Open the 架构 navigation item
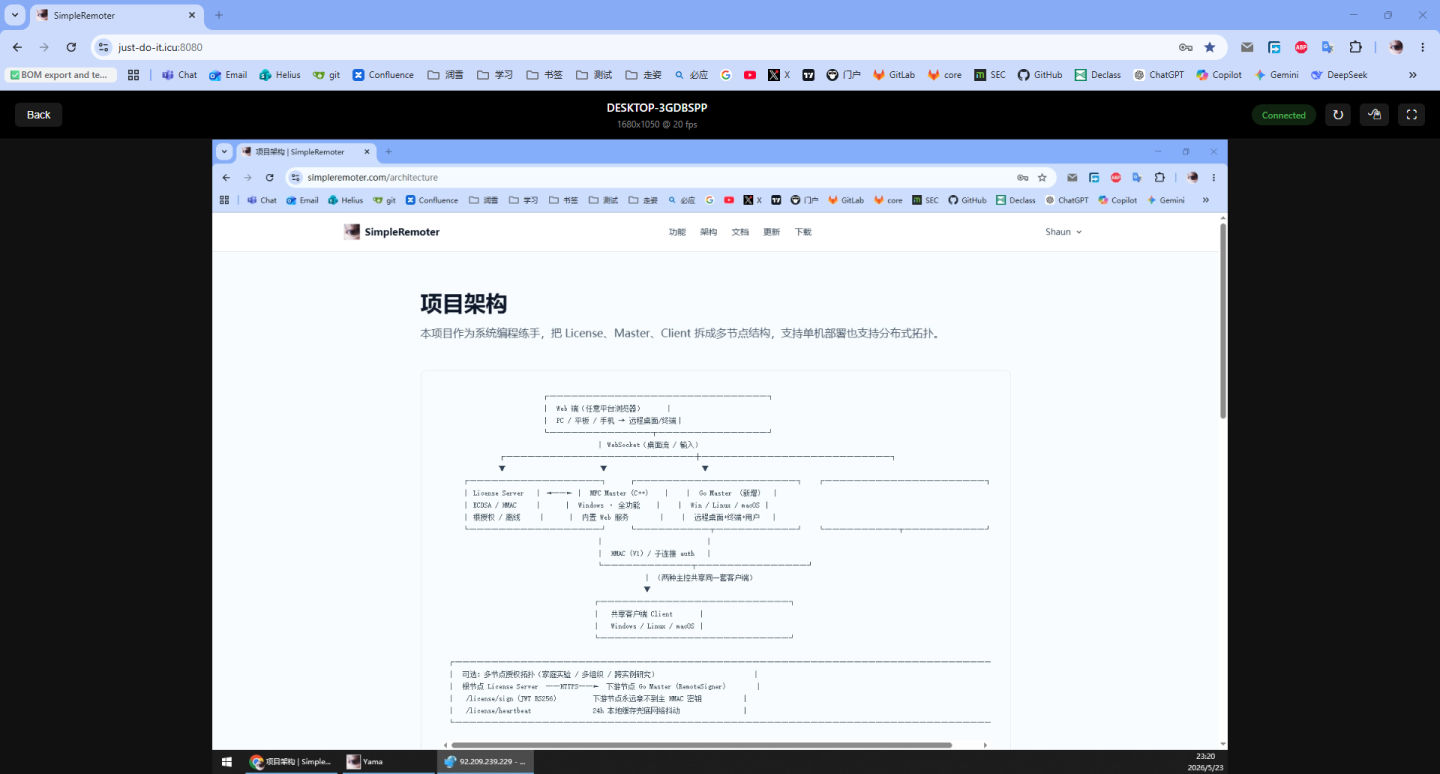 click(708, 232)
